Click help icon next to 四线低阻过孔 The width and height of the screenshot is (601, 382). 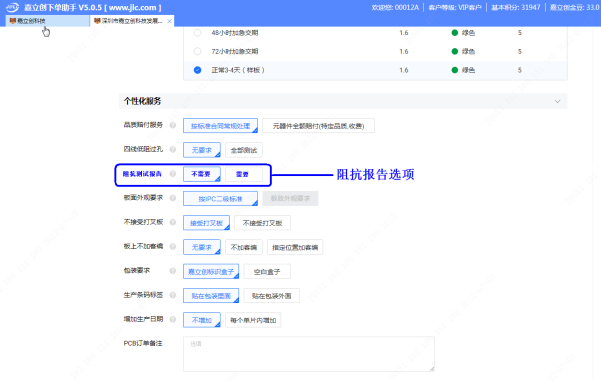point(173,149)
